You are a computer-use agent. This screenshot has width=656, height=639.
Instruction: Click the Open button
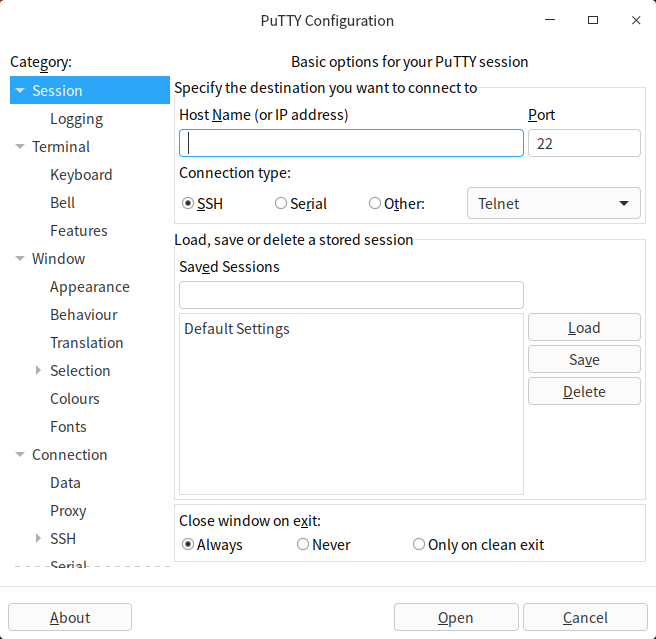[x=456, y=617]
